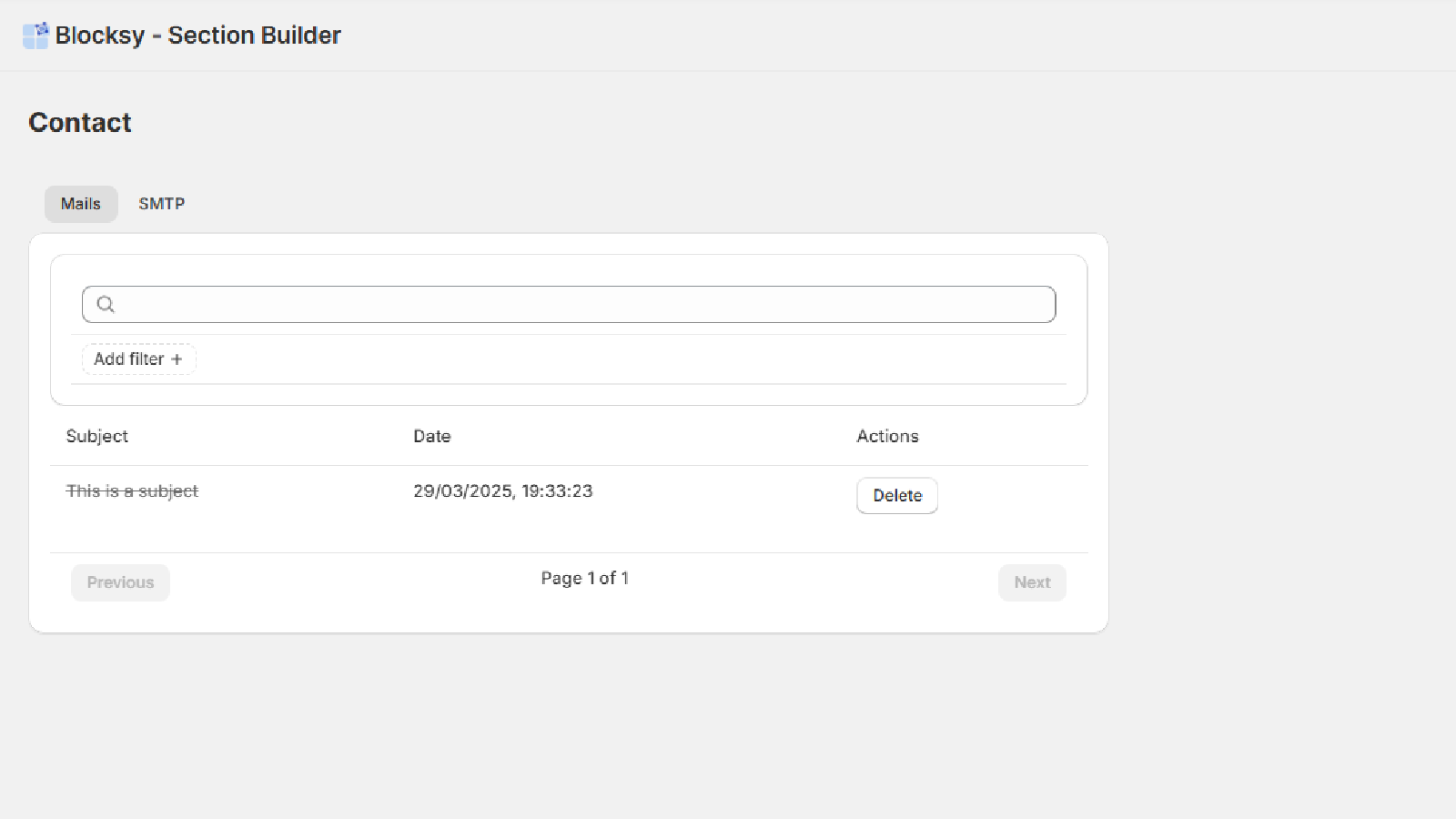Click the Actions column header
This screenshot has height=819, width=1456.
tap(887, 436)
